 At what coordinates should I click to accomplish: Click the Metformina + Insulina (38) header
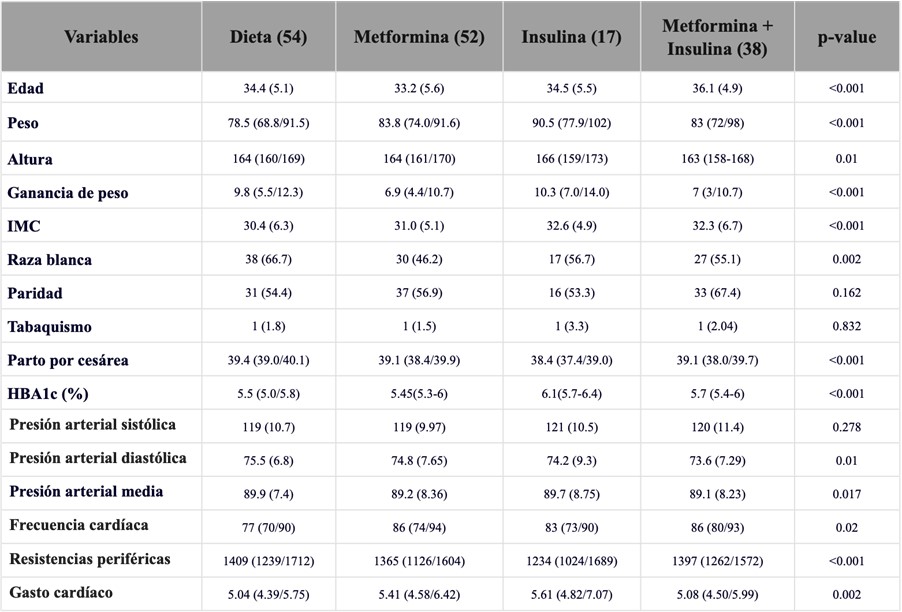[x=717, y=37]
